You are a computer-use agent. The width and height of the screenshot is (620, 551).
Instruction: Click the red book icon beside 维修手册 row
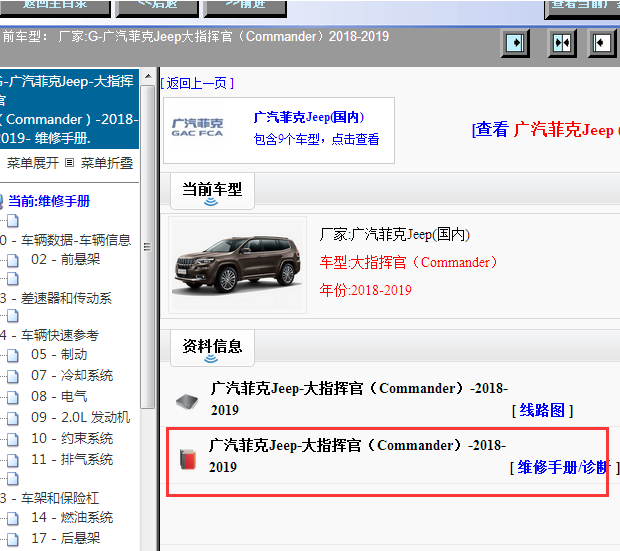188,459
